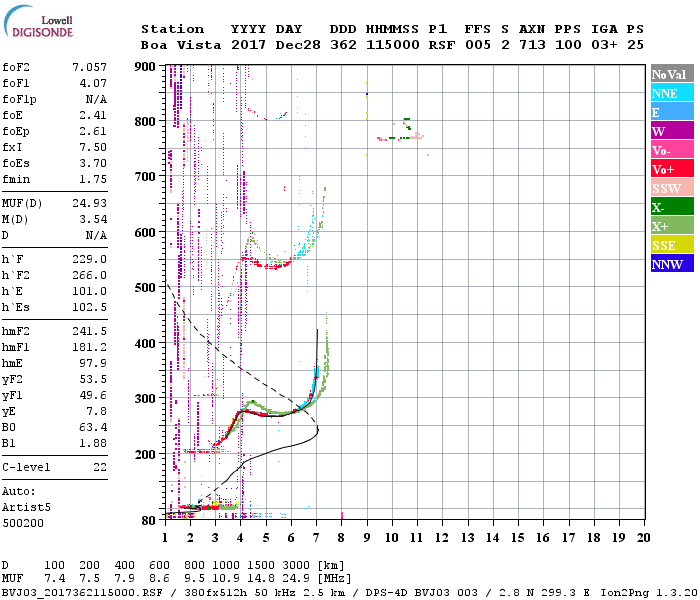Select the NoVal gray legend swatch
This screenshot has width=700, height=600.
(672, 74)
